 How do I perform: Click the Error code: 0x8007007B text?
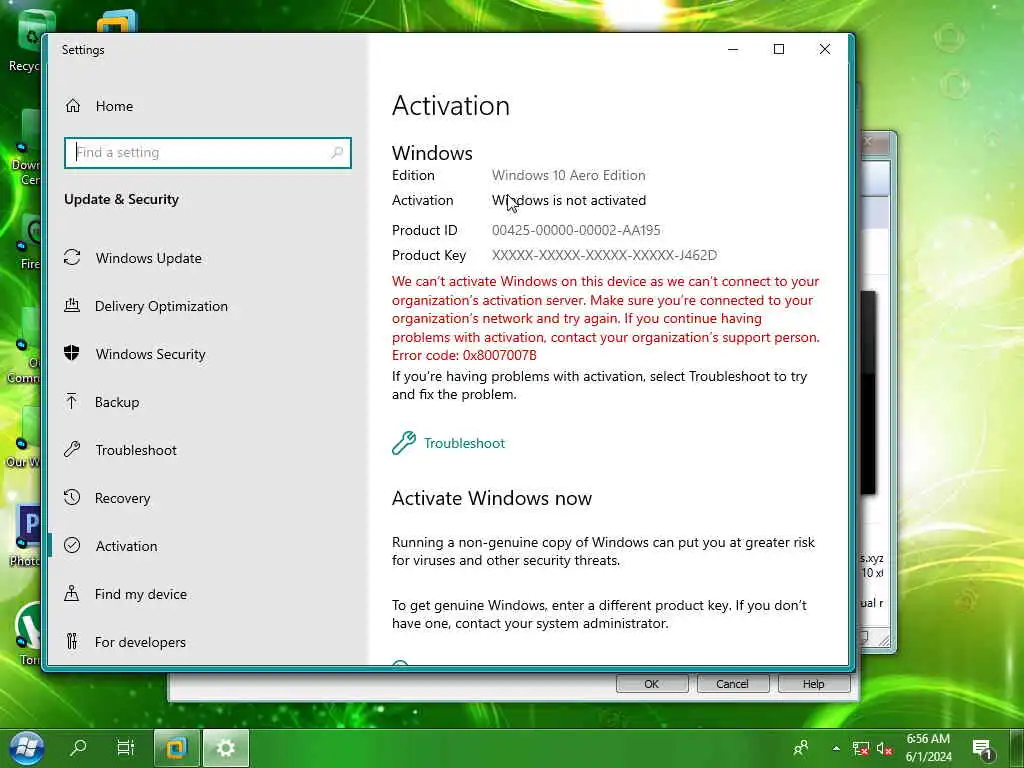[x=464, y=355]
